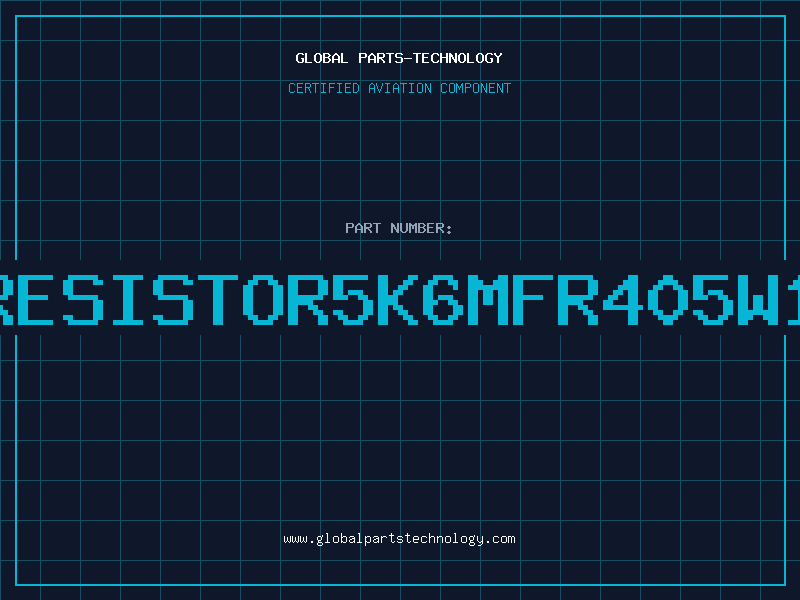The width and height of the screenshot is (800, 600).
Task: Click the CERTIFIED AVIATION COMPONENT subtitle
Action: pos(399,88)
